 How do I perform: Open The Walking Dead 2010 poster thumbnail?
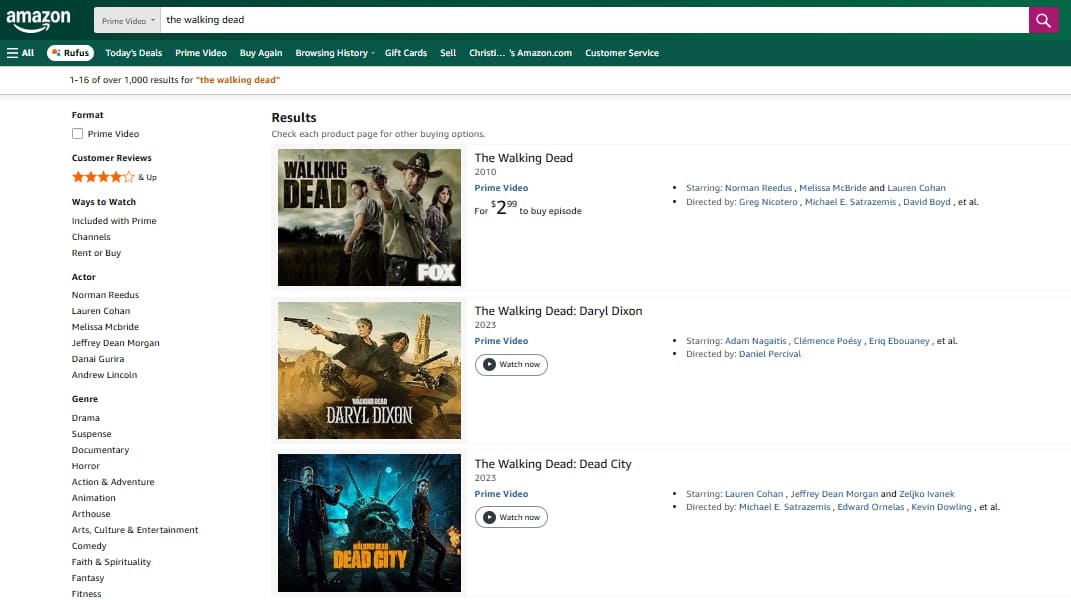(368, 217)
